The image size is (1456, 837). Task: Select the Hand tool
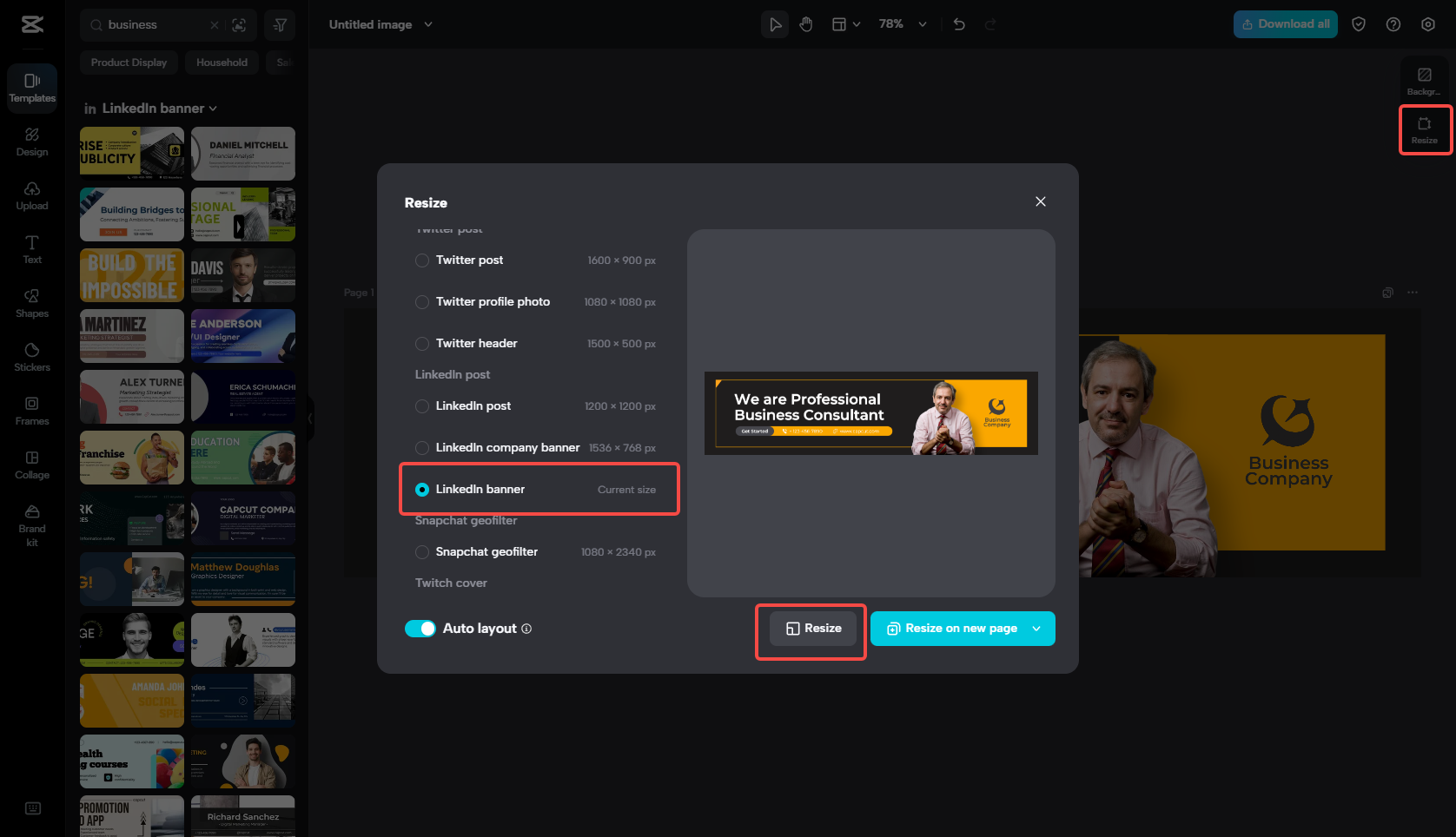point(805,23)
